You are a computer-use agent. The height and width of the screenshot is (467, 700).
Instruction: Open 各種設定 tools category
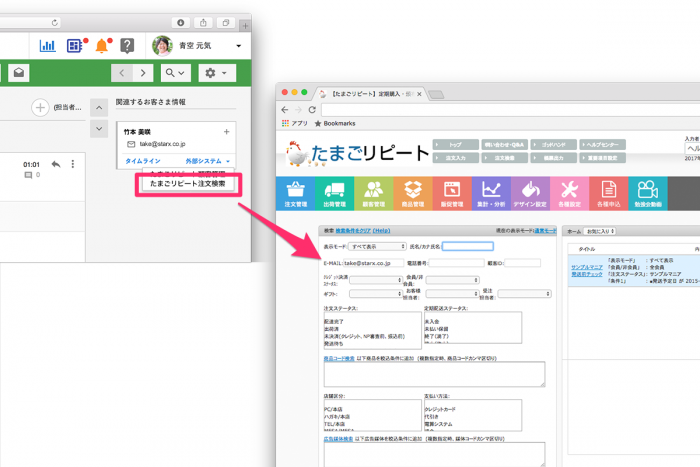point(570,193)
